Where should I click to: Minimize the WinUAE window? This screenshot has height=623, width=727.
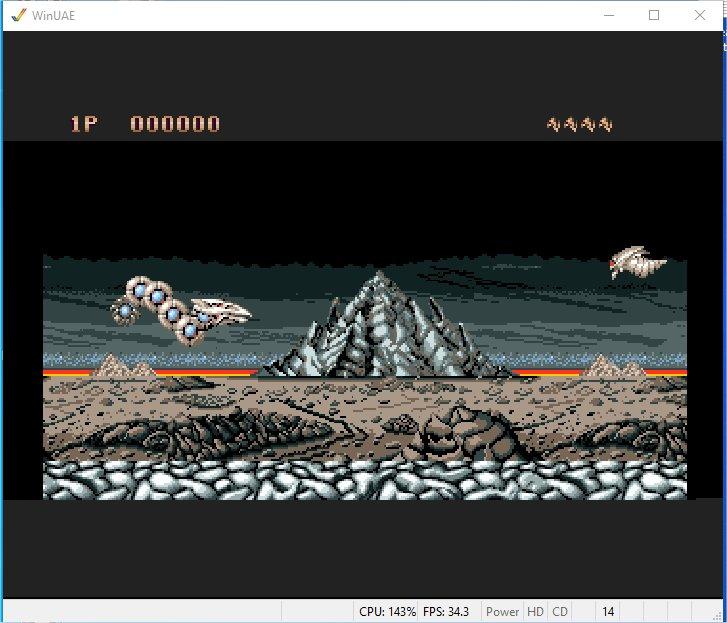[609, 15]
